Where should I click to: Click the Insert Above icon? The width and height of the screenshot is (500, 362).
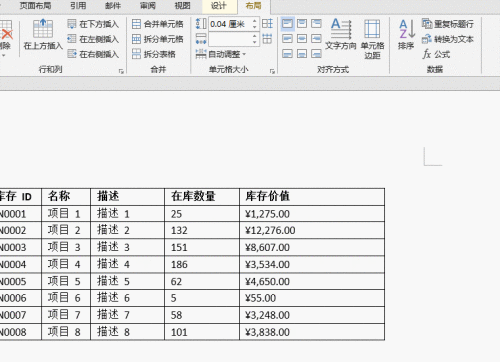pyautogui.click(x=43, y=29)
